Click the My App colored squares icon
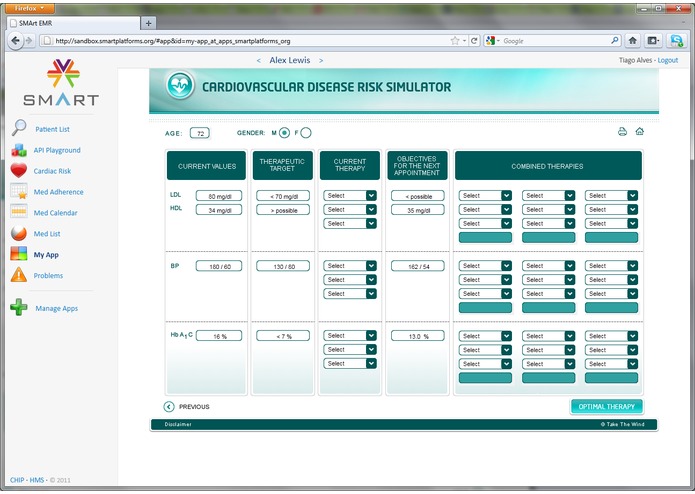Screen dimensions: 695x494 coord(19,254)
